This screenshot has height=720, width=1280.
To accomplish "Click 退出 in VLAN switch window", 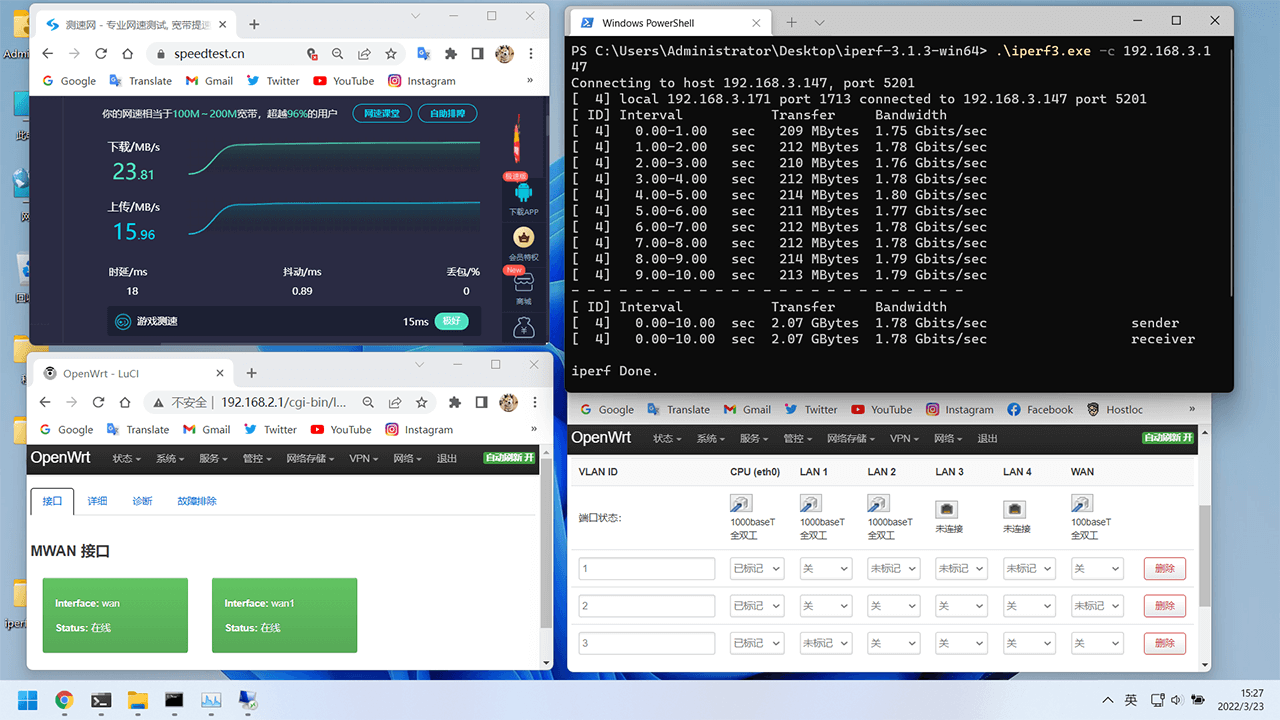I will click(x=987, y=438).
